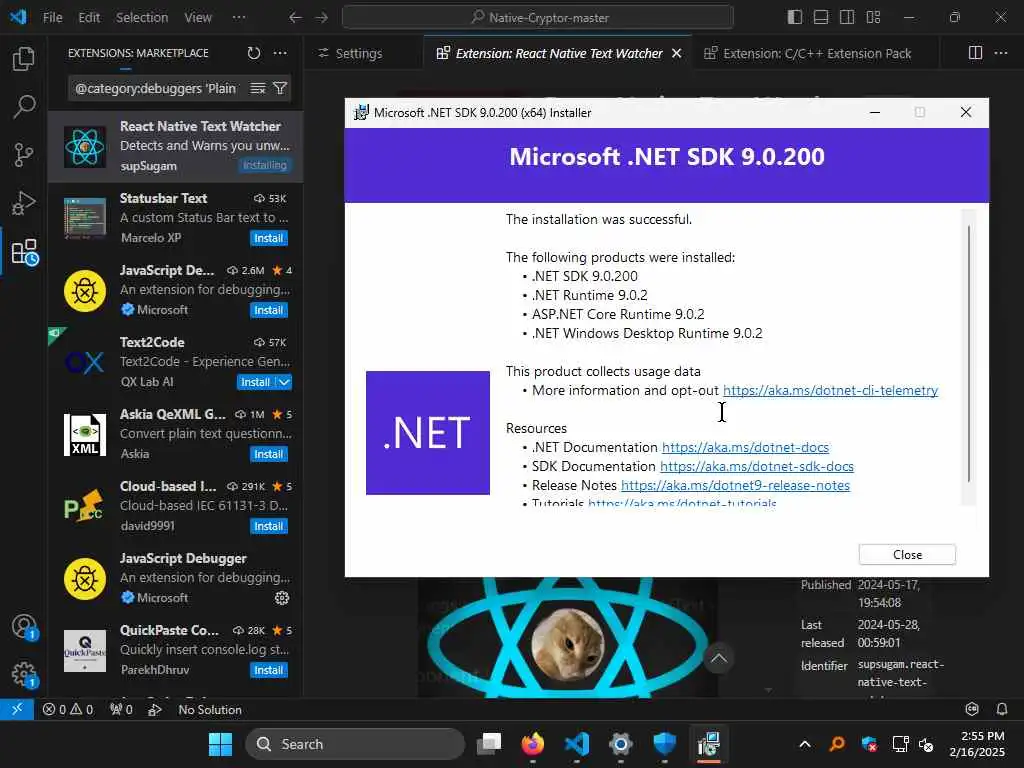The height and width of the screenshot is (768, 1024).
Task: Open Run and Debug view
Action: [24, 203]
